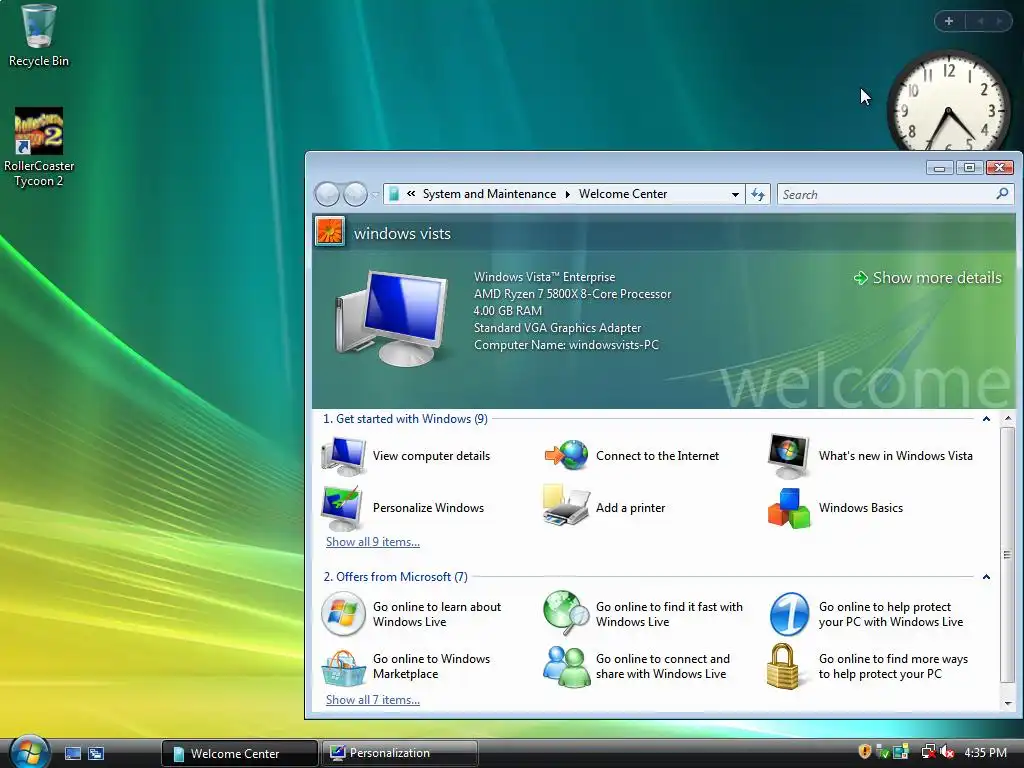
Task: Expand the arrow after System and Maintenance breadcrumb
Action: click(568, 194)
